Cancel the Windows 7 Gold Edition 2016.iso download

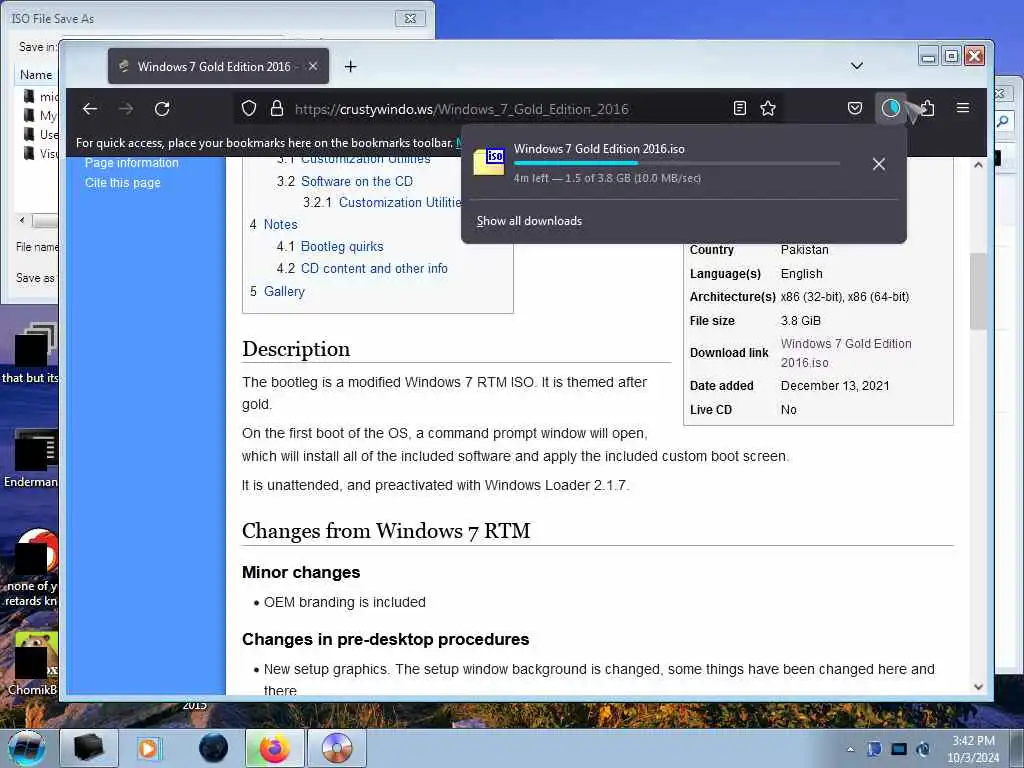(x=879, y=164)
